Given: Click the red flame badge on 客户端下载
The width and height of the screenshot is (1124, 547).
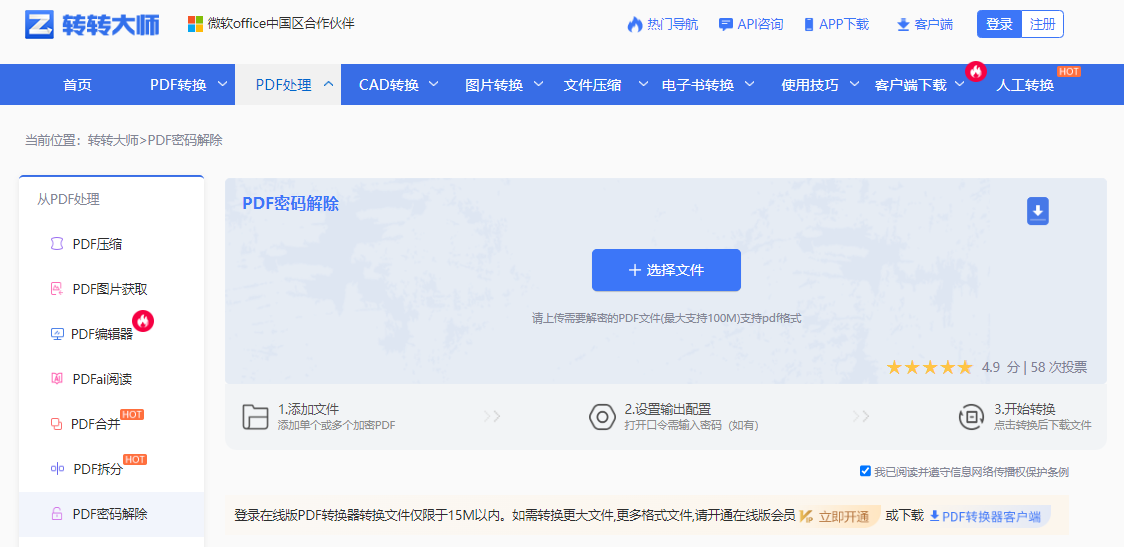Looking at the screenshot, I should pyautogui.click(x=976, y=70).
